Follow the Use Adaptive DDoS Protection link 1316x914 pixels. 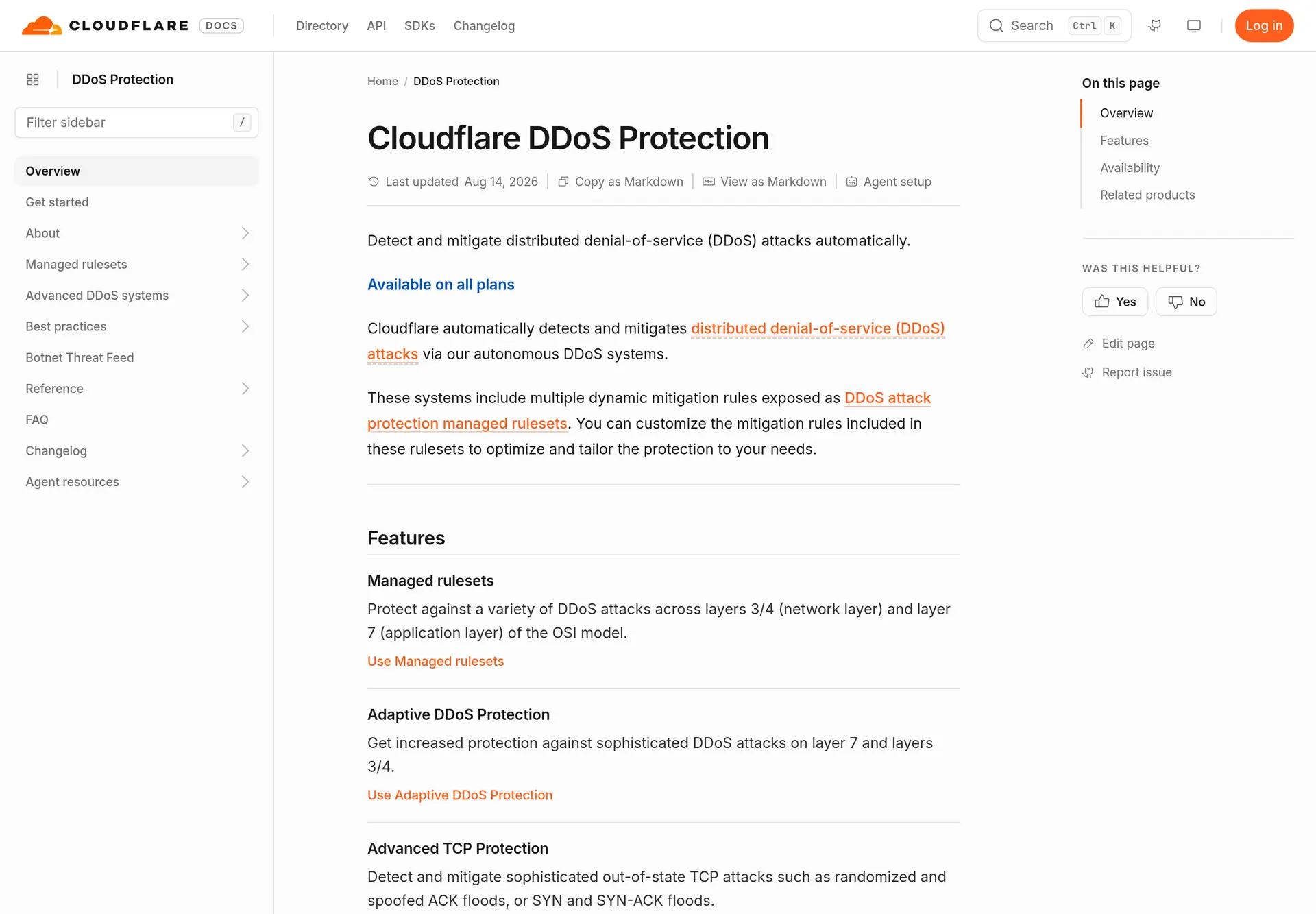[x=460, y=795]
